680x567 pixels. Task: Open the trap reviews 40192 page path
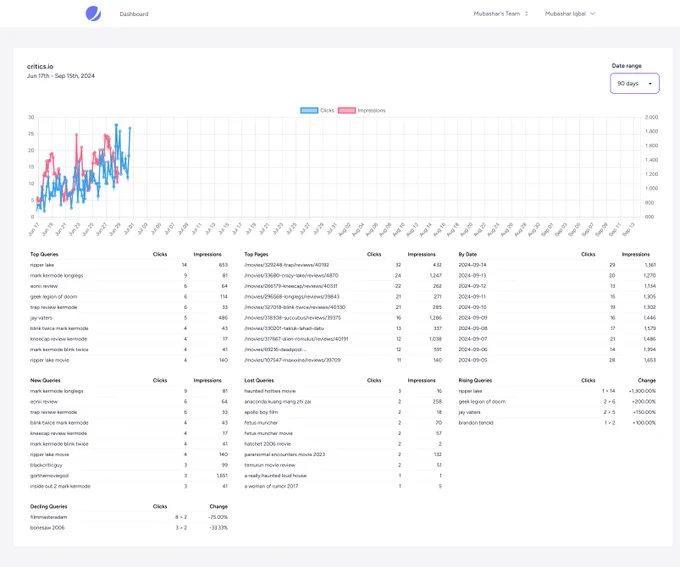(287, 265)
